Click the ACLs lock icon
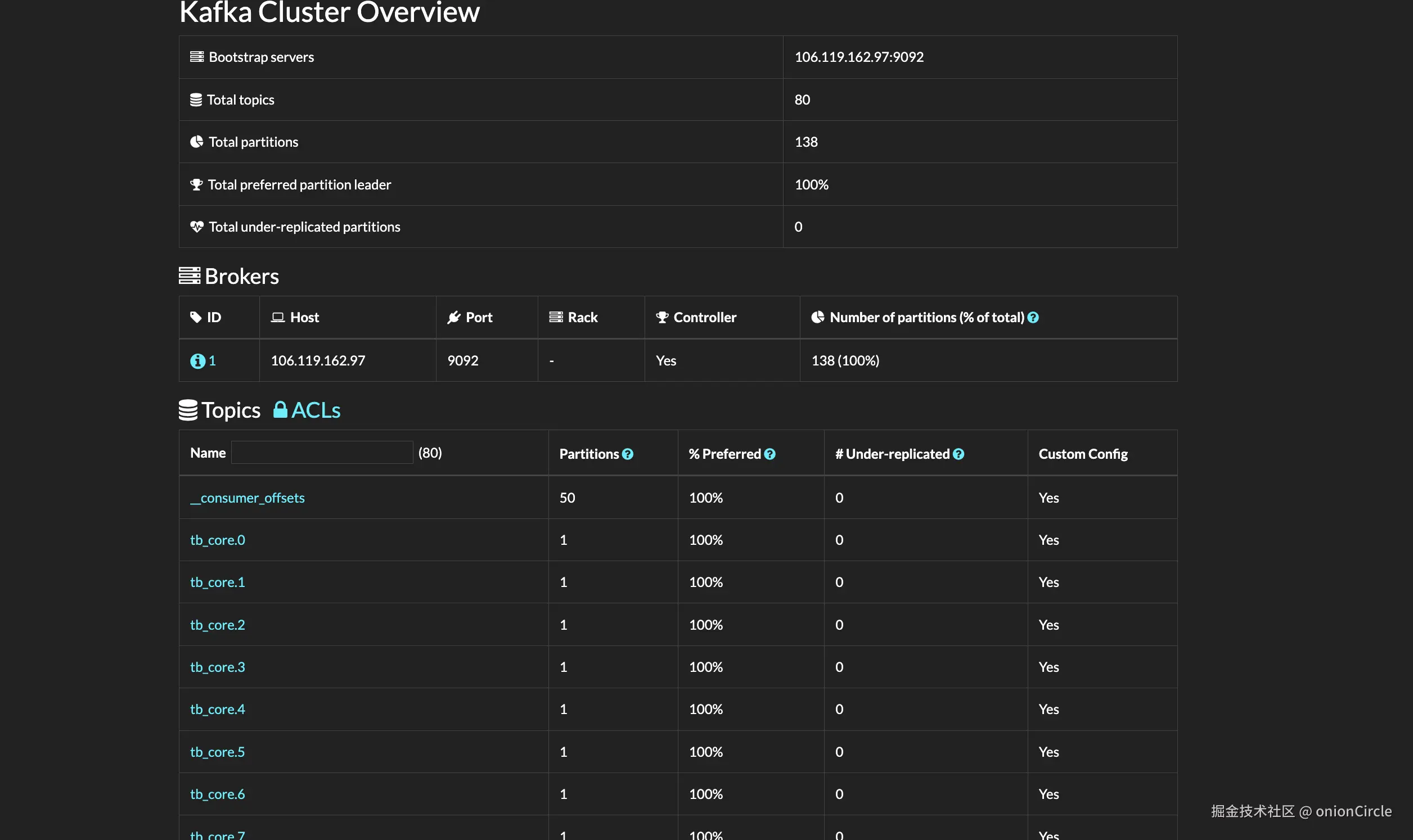1413x840 pixels. [x=280, y=409]
